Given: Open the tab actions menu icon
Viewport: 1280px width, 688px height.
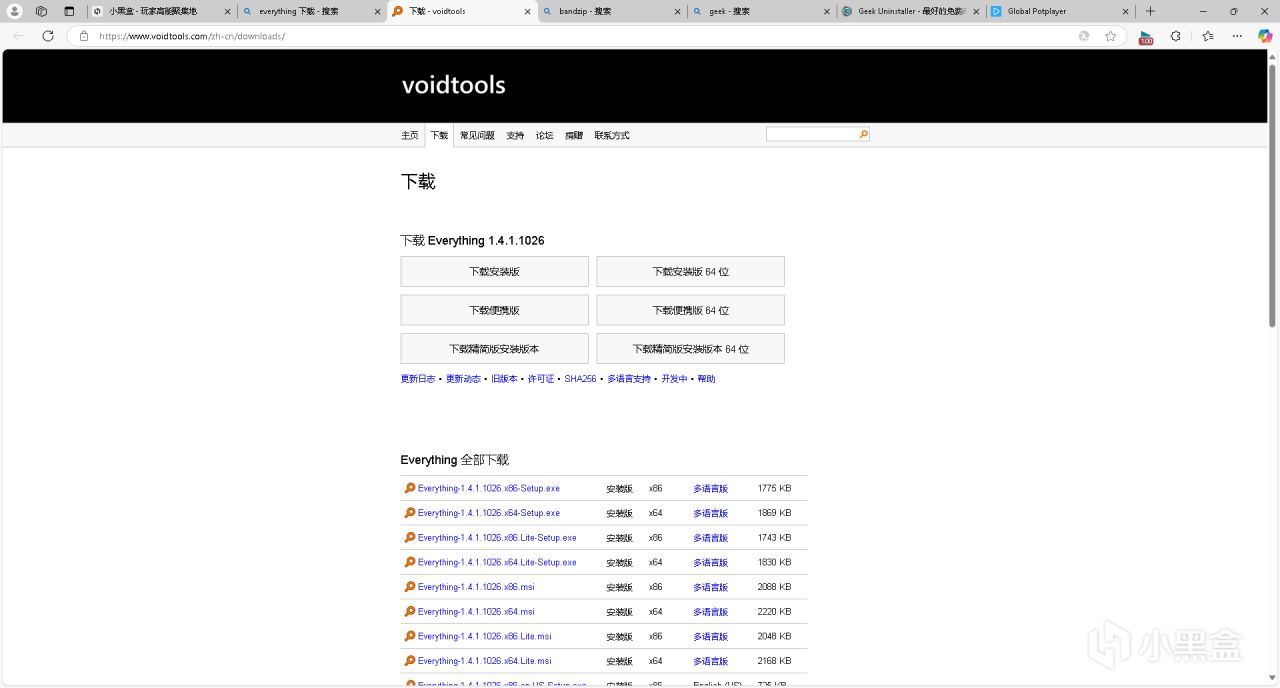Looking at the screenshot, I should click(x=69, y=11).
